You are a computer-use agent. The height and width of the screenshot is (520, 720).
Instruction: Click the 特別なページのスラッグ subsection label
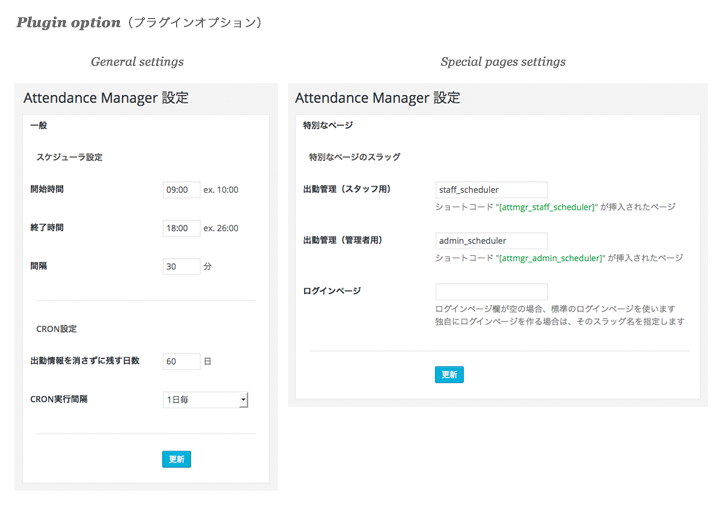click(354, 157)
